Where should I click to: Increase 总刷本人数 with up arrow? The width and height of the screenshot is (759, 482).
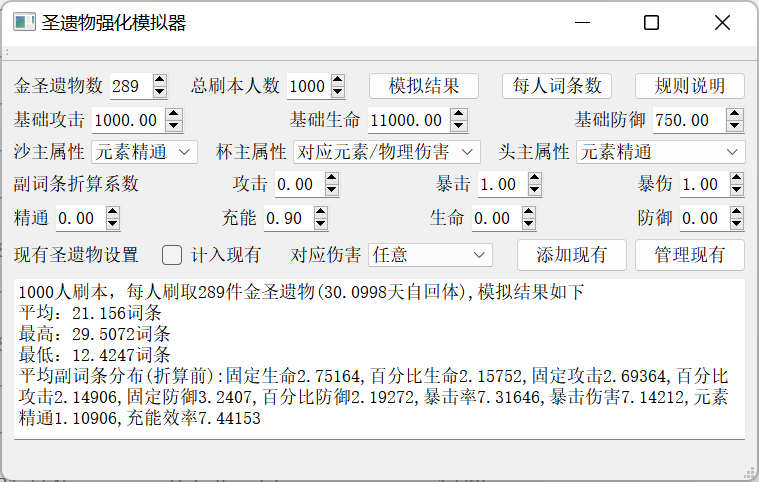[x=338, y=80]
